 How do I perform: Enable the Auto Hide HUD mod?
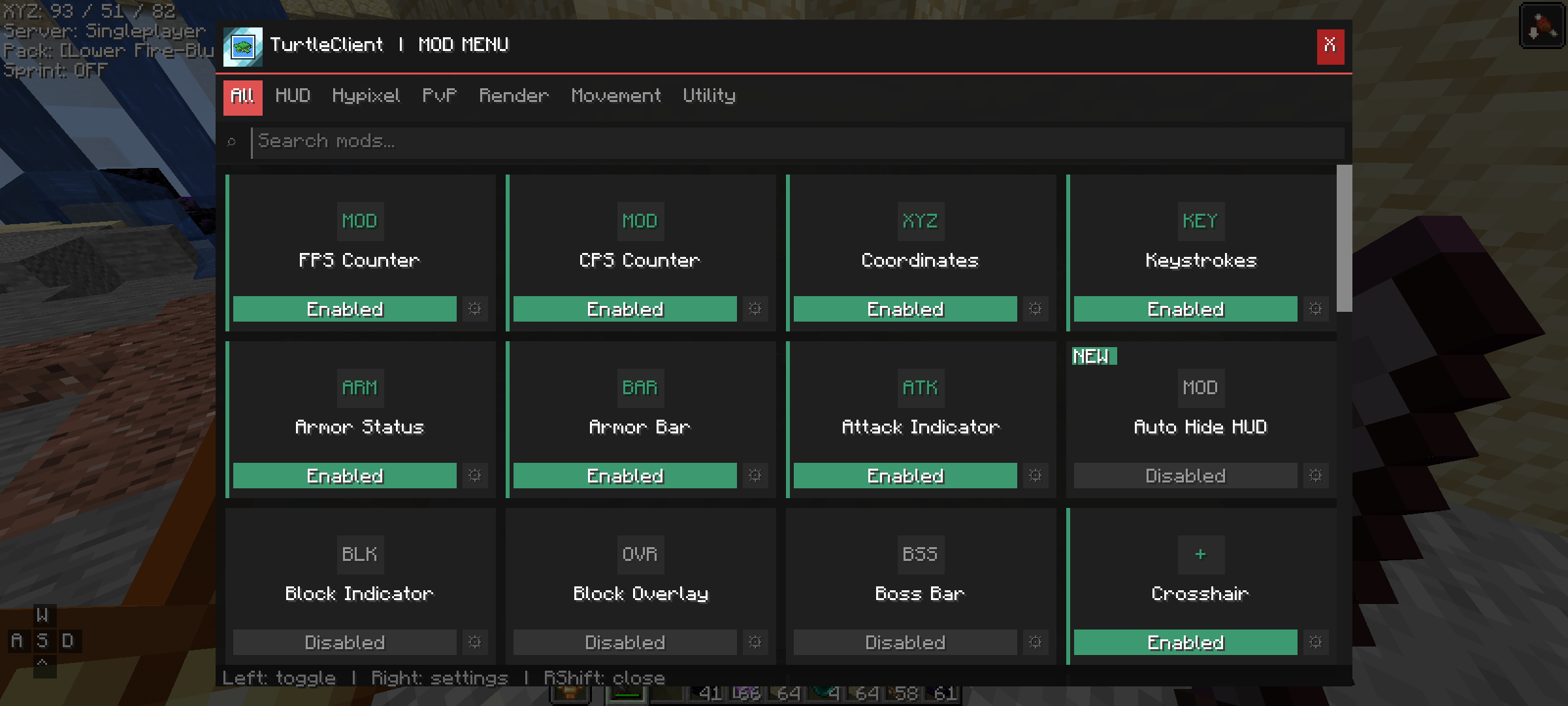(x=1186, y=475)
